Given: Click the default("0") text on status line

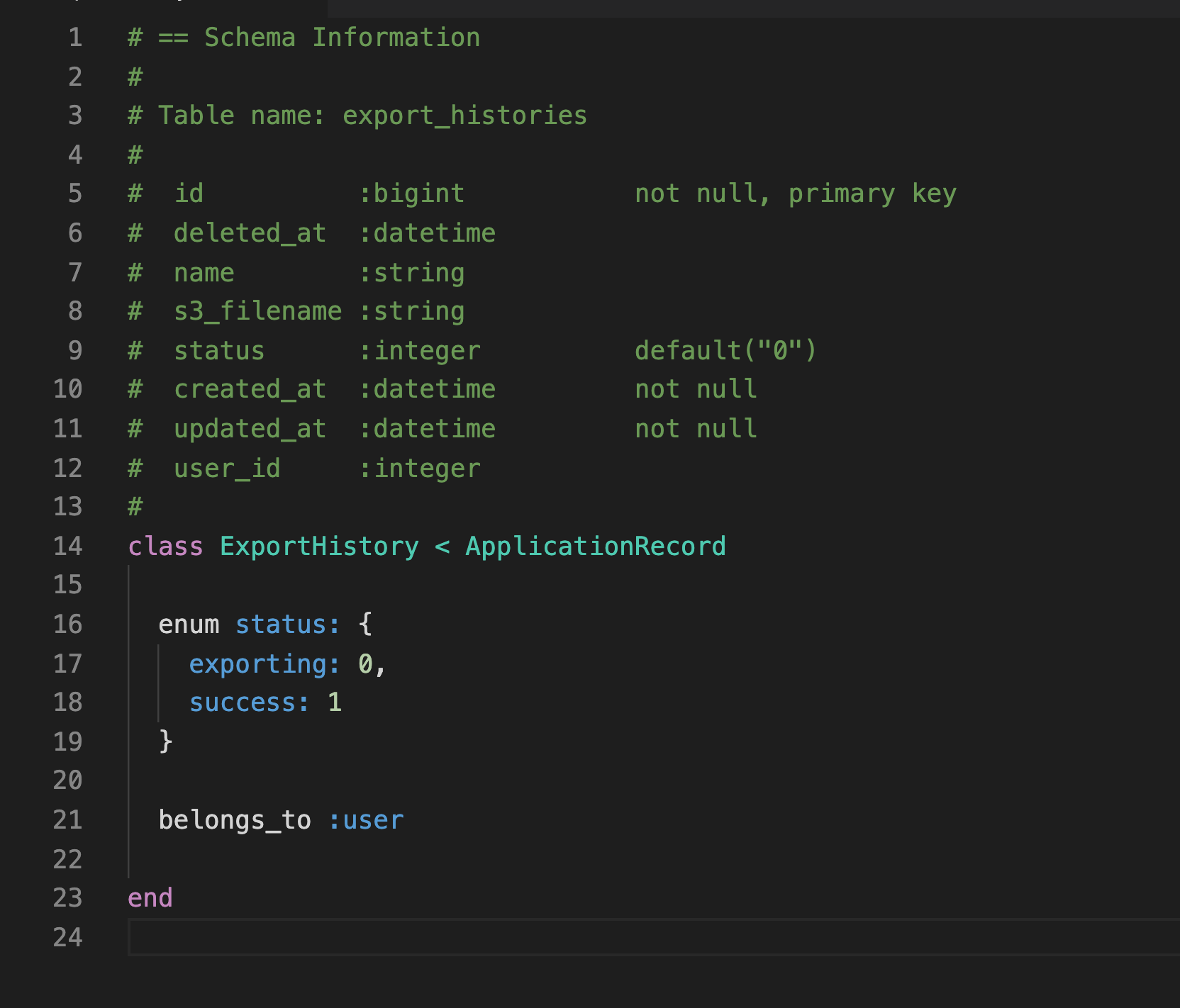Looking at the screenshot, I should tap(725, 351).
